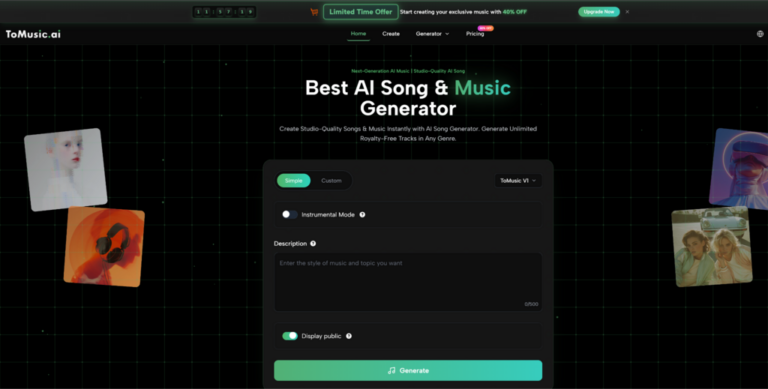Click the Display public help icon
The image size is (768, 389).
[x=349, y=336]
